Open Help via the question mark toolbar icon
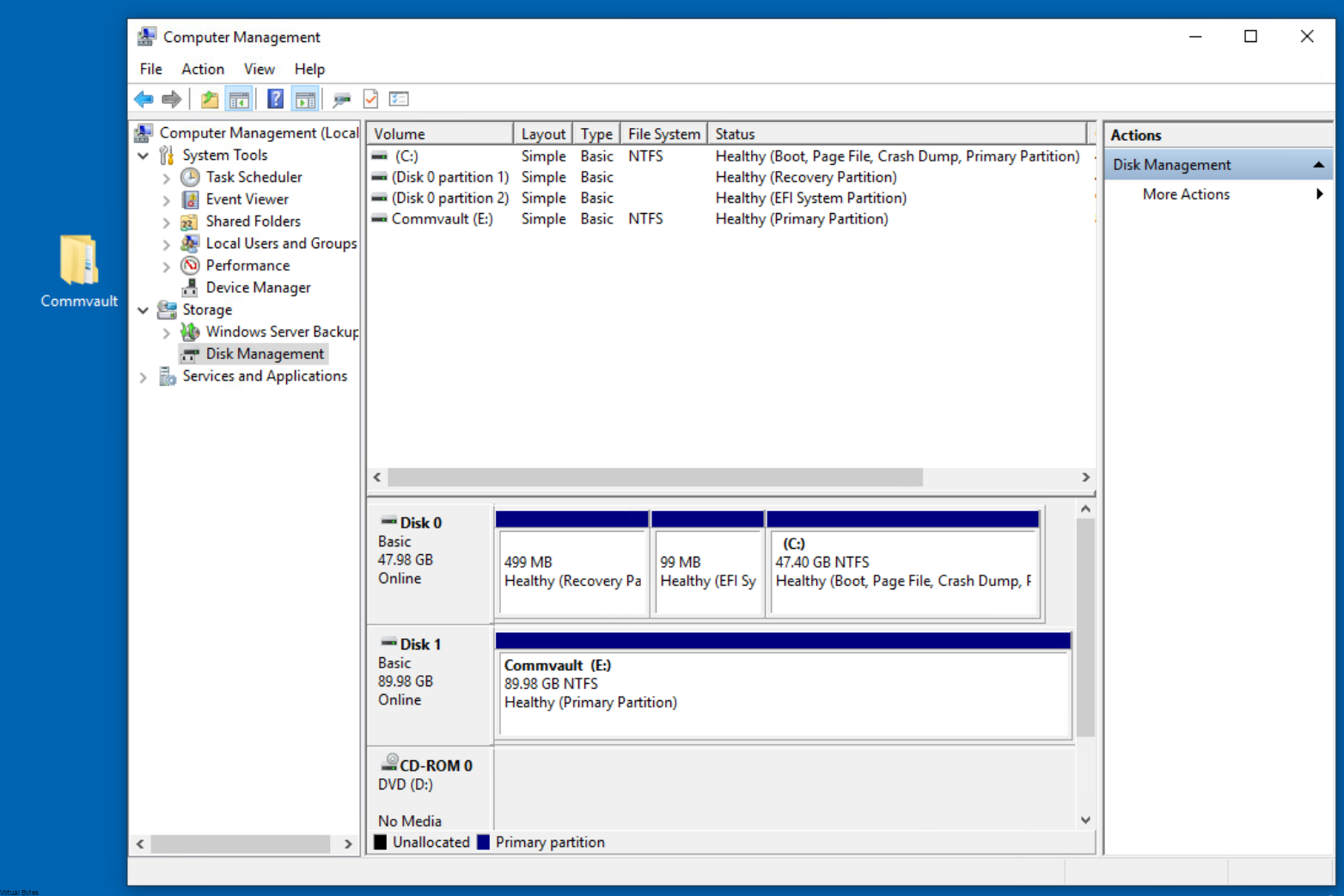The image size is (1344, 896). point(275,98)
